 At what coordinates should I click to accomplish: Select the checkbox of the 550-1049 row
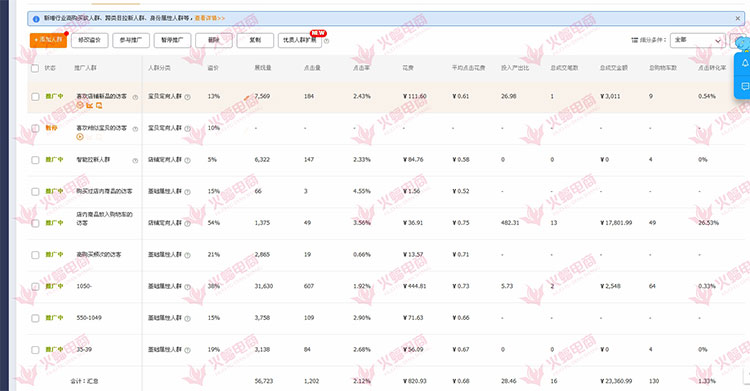point(35,318)
